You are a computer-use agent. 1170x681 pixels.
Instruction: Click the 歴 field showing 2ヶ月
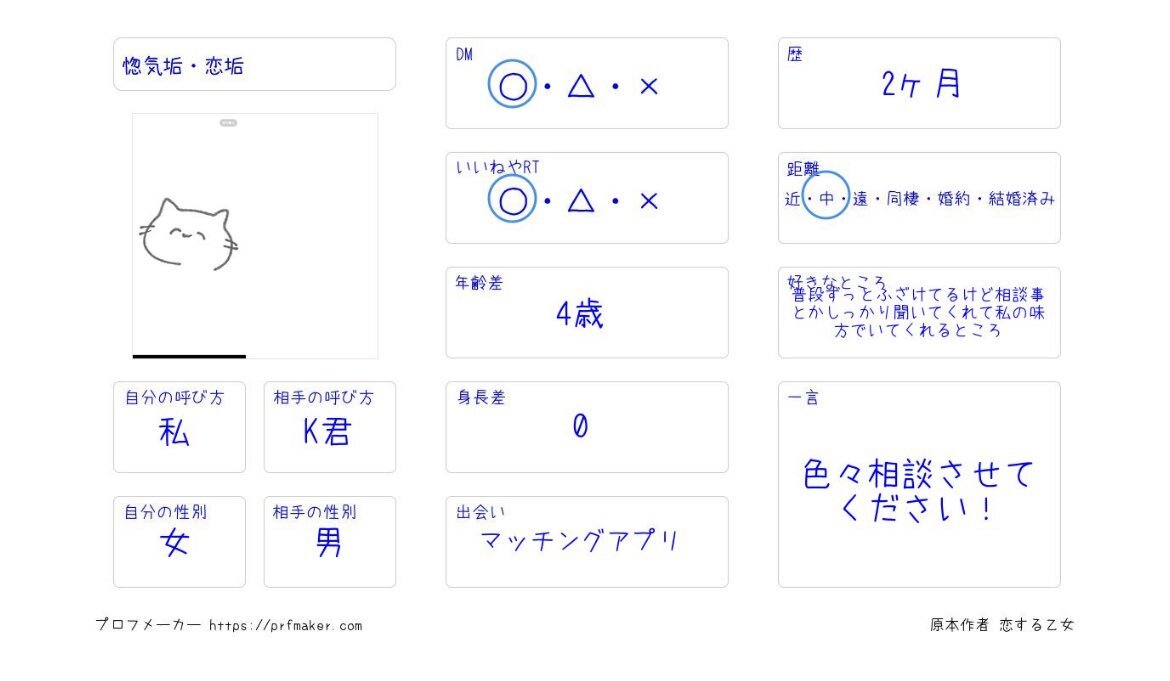(919, 83)
